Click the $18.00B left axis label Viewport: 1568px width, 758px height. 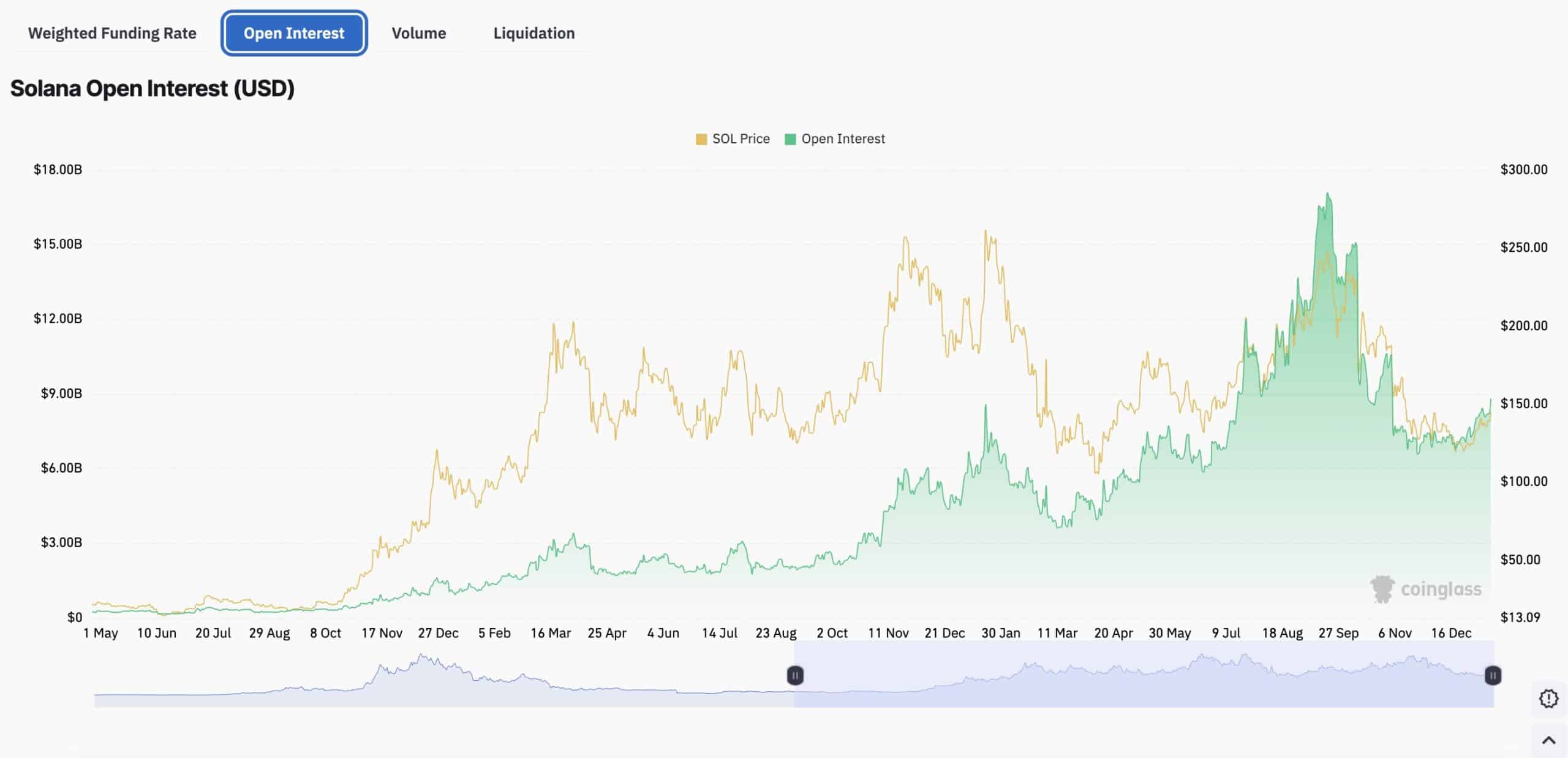coord(58,170)
